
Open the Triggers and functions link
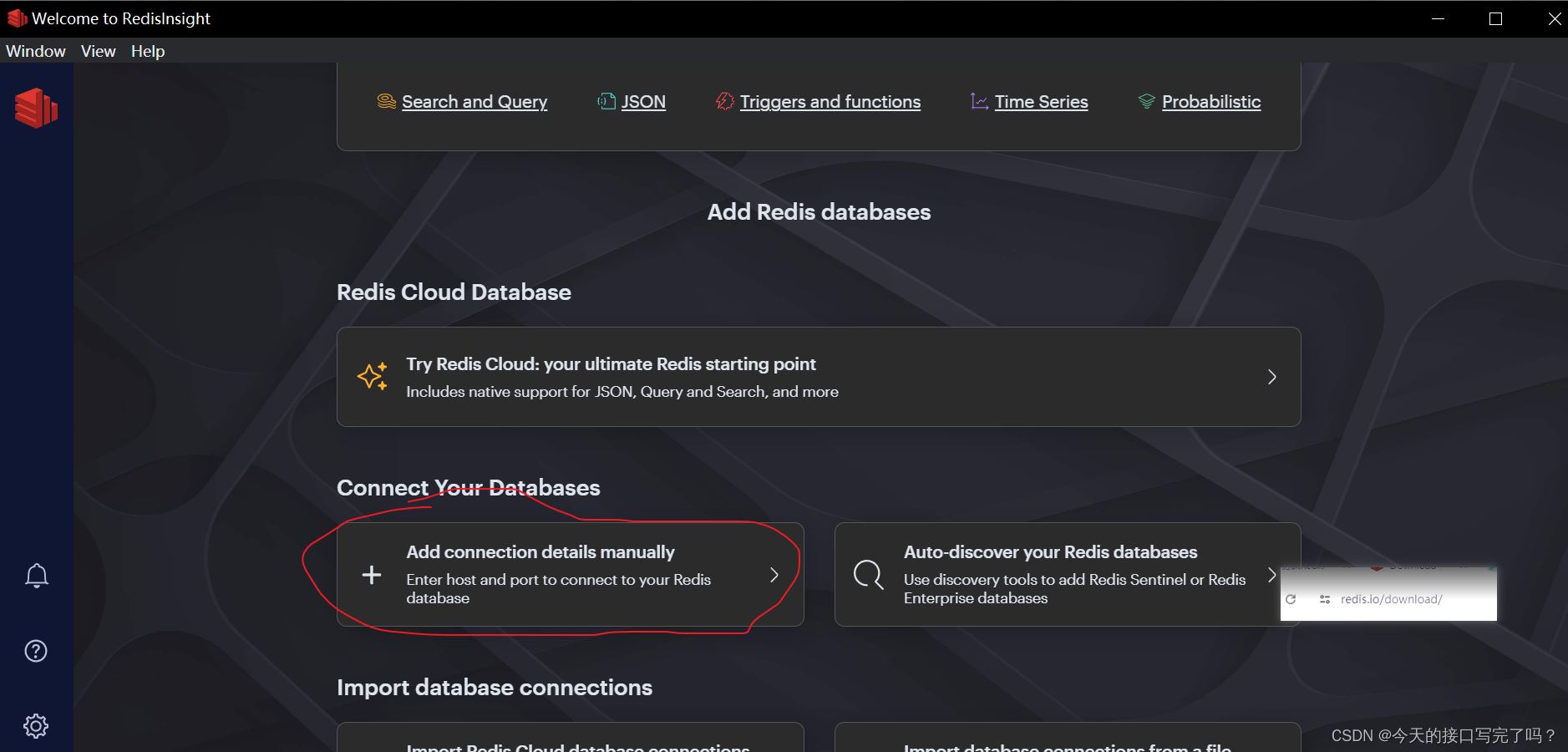click(x=830, y=102)
